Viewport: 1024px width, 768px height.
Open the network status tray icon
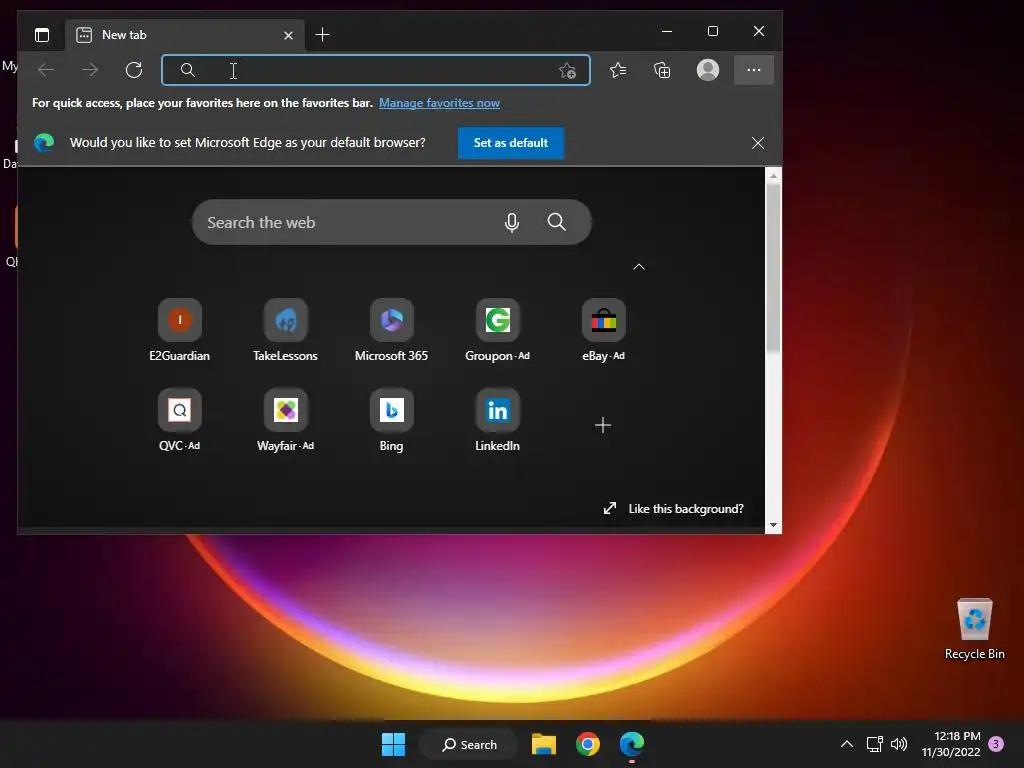(874, 744)
